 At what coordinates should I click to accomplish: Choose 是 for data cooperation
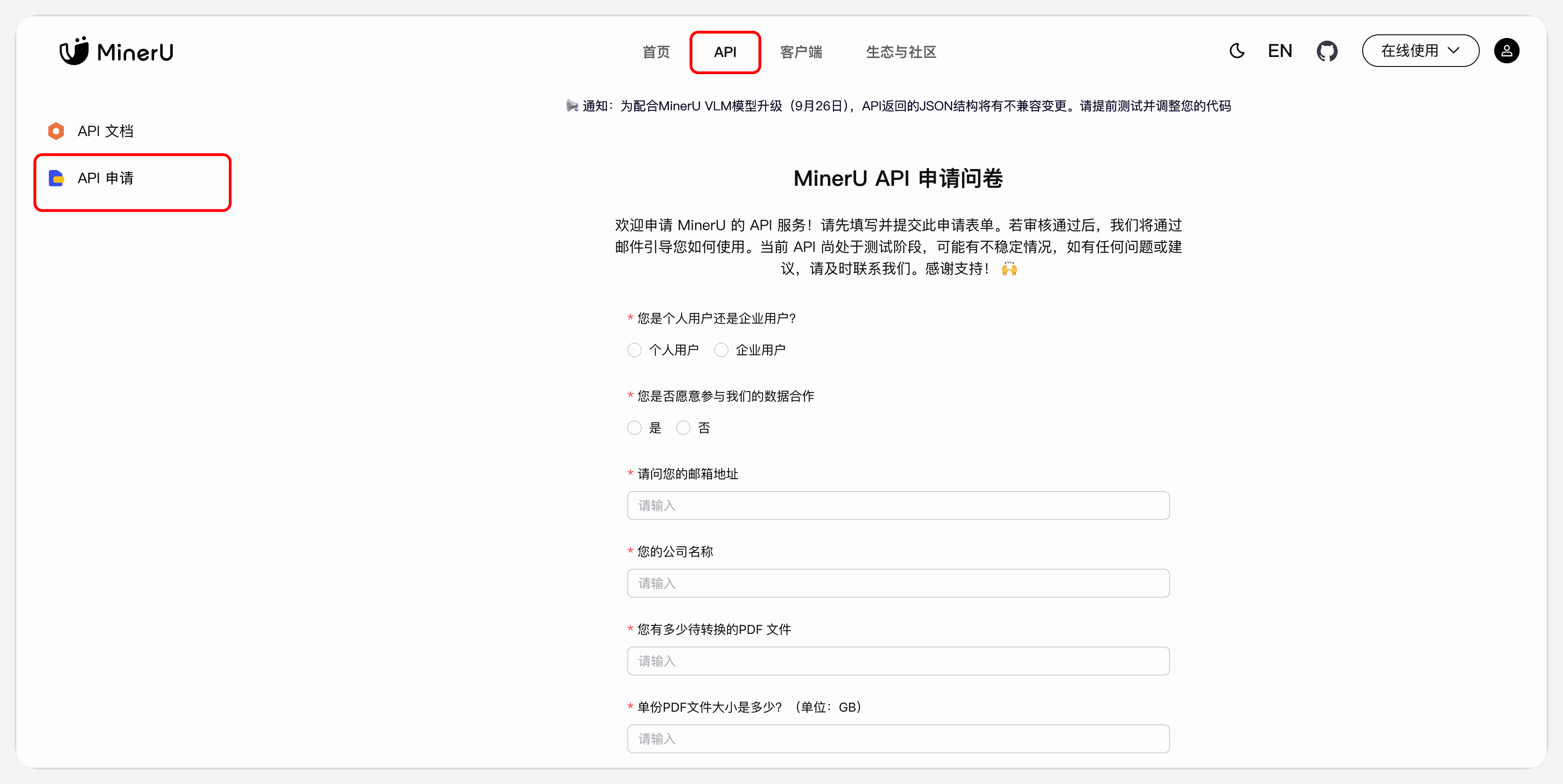tap(634, 428)
